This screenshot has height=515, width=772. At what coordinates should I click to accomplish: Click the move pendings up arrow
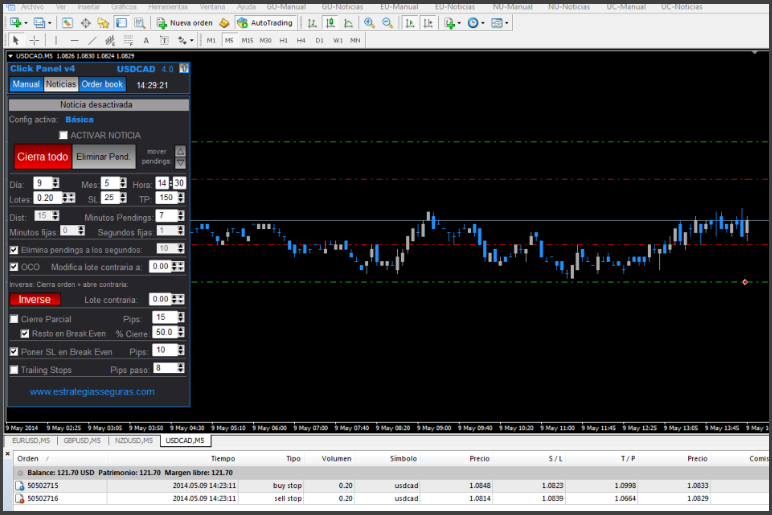[x=180, y=151]
